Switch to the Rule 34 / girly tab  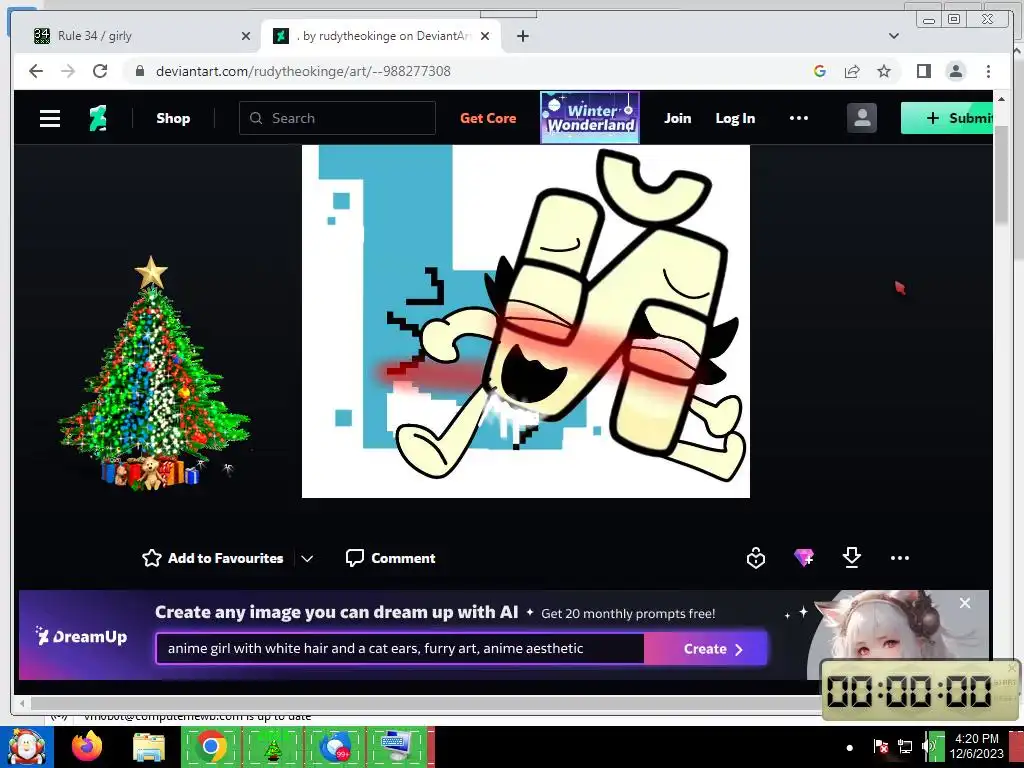coord(140,36)
